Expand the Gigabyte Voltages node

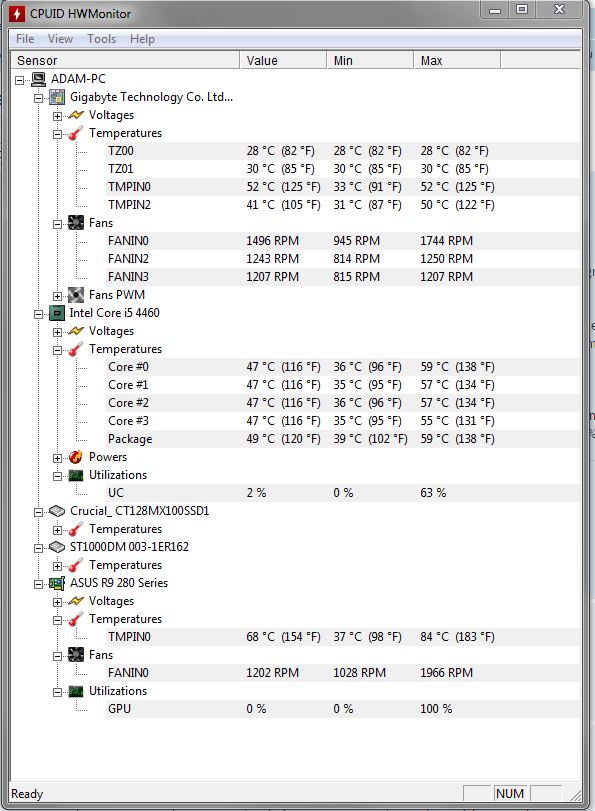point(57,116)
